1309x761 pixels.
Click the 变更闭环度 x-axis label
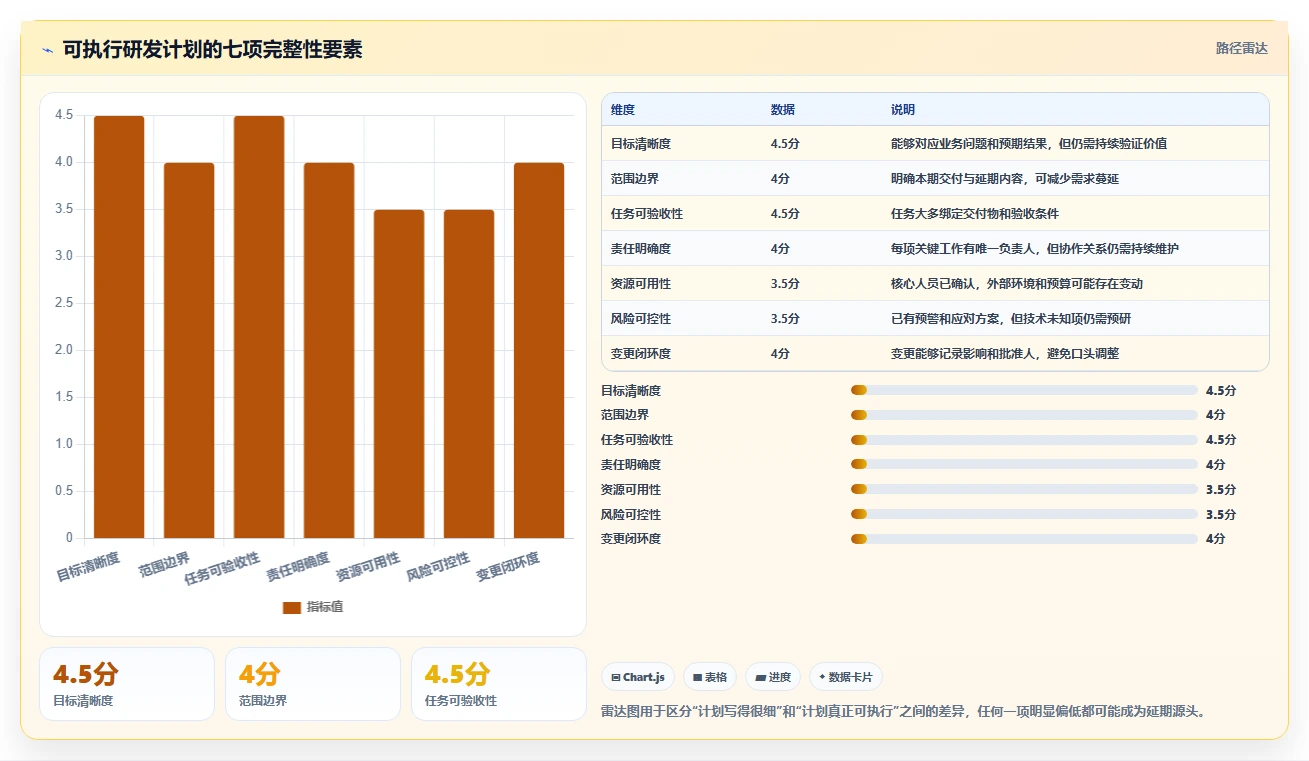click(x=508, y=567)
